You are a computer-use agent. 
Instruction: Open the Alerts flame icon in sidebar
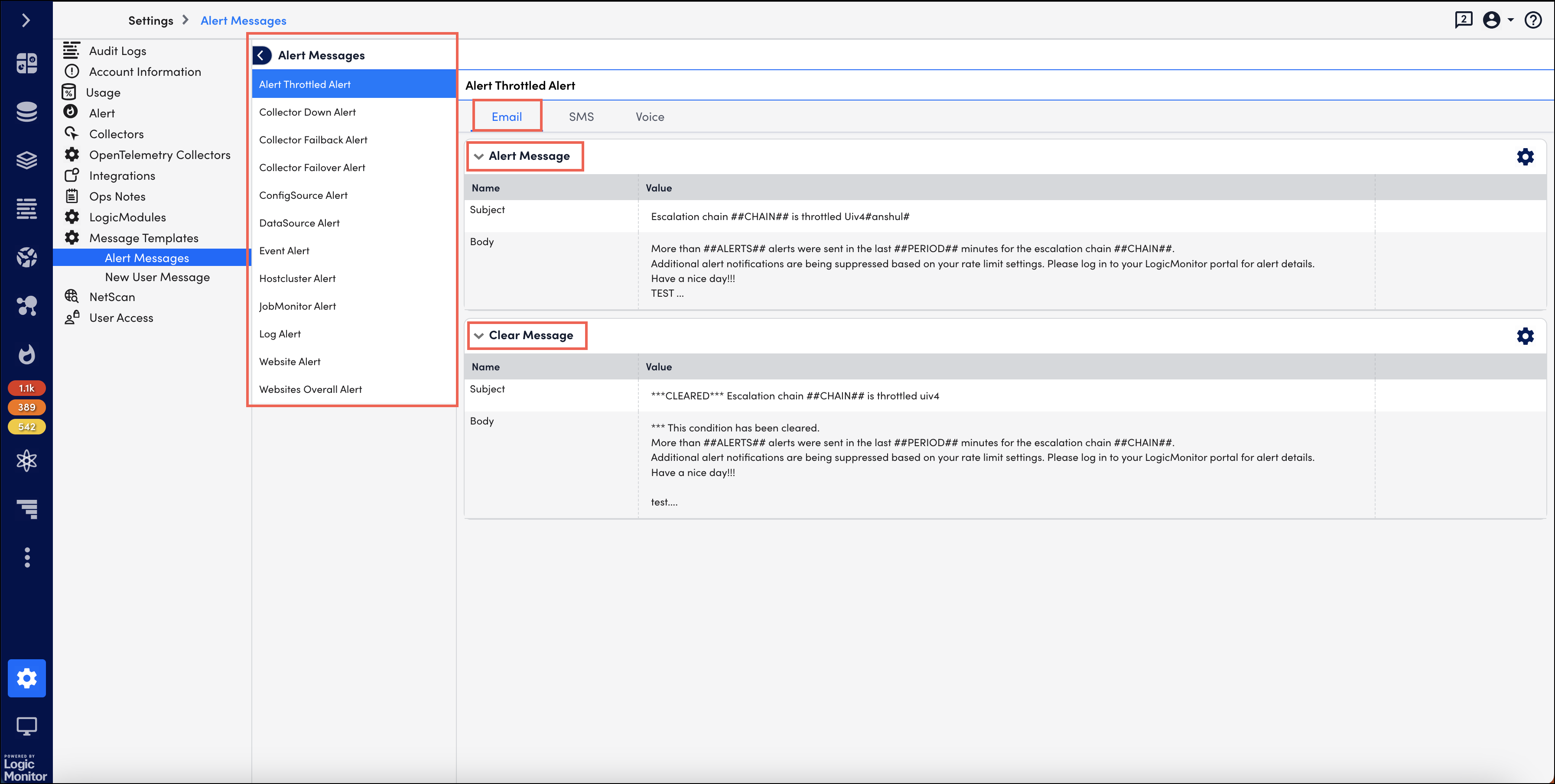26,355
